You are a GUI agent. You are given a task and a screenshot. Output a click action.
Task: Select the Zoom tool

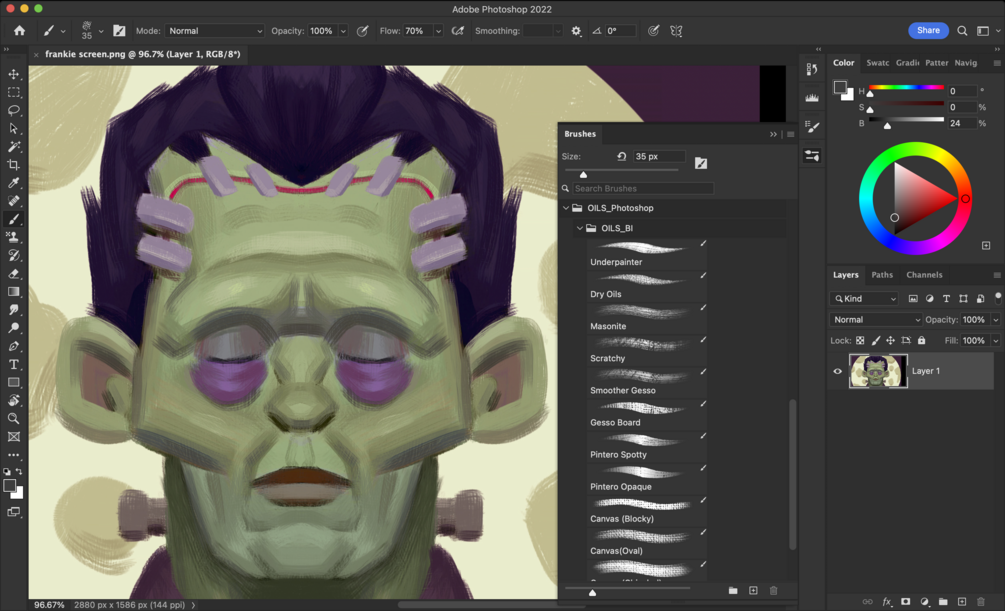click(x=13, y=419)
